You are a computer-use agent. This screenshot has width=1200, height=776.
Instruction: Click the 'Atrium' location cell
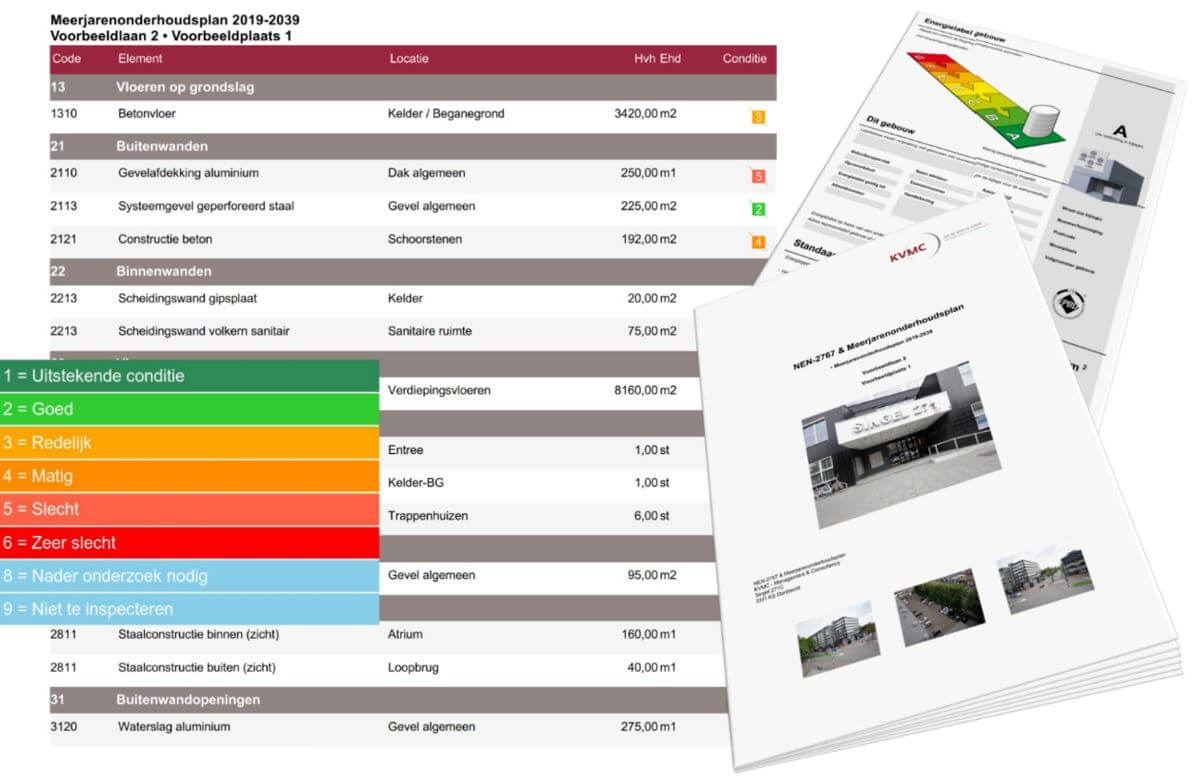tap(406, 634)
